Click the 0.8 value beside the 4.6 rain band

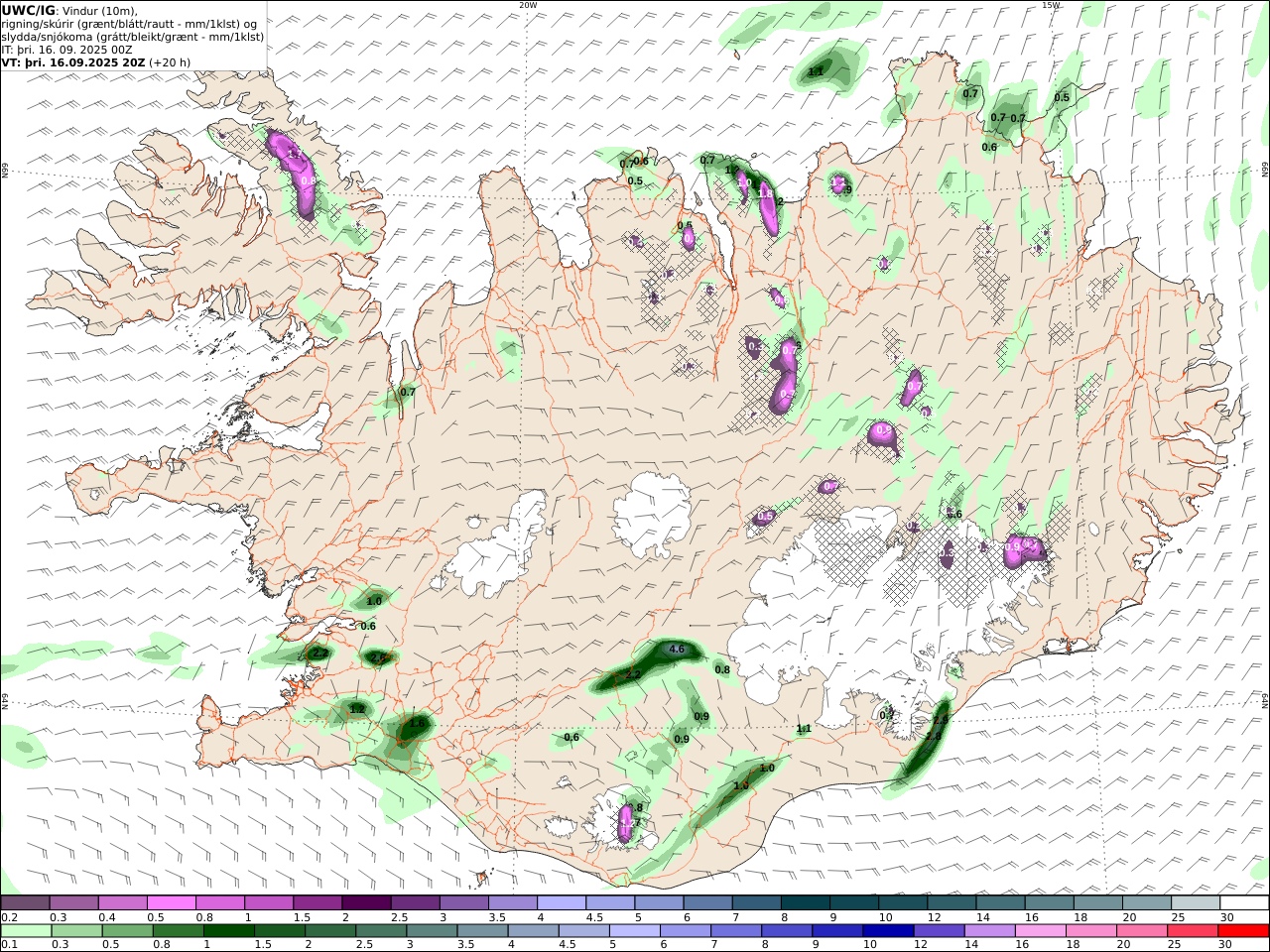(722, 670)
